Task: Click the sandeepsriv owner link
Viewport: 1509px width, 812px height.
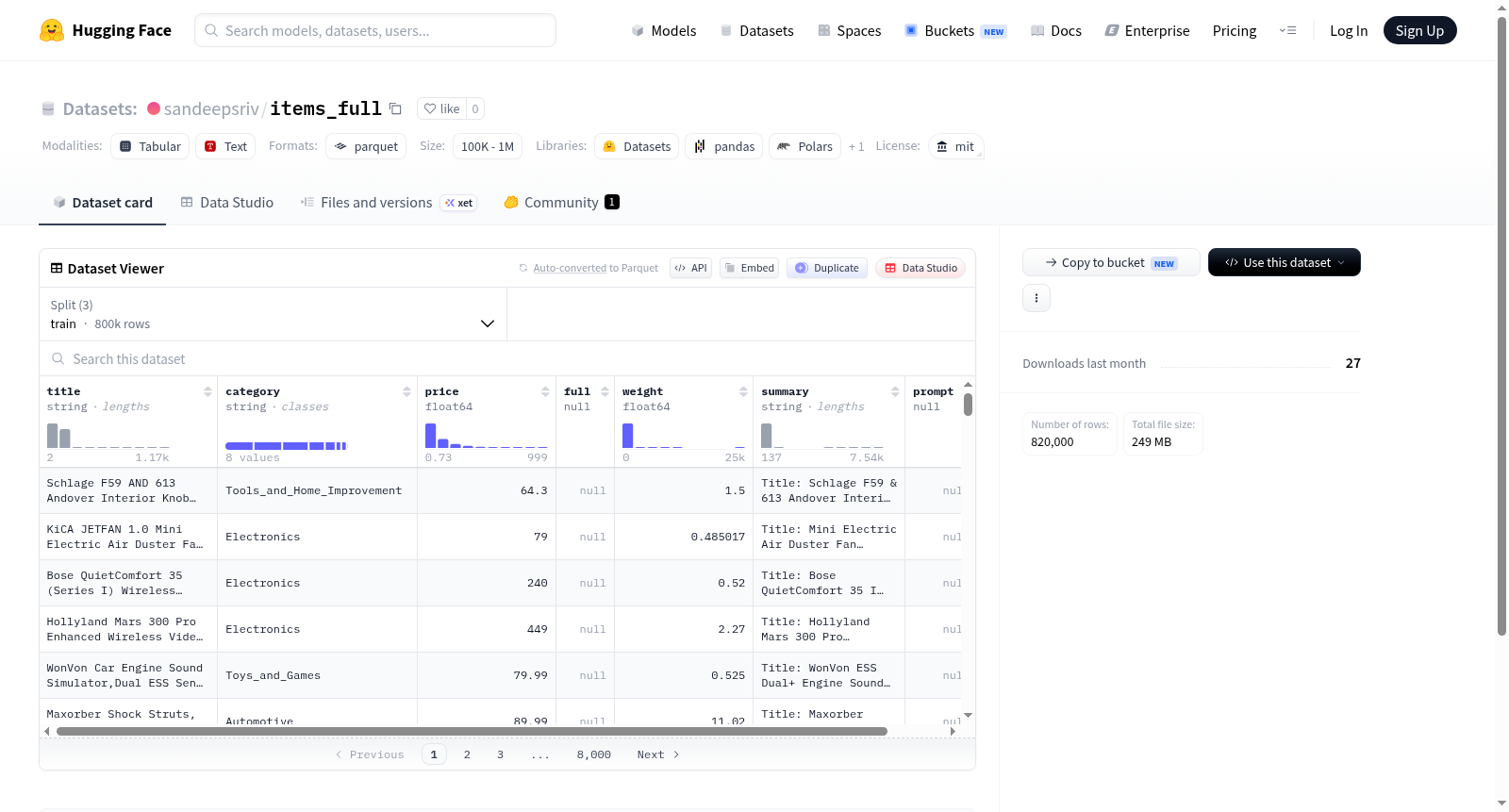Action: tap(211, 108)
